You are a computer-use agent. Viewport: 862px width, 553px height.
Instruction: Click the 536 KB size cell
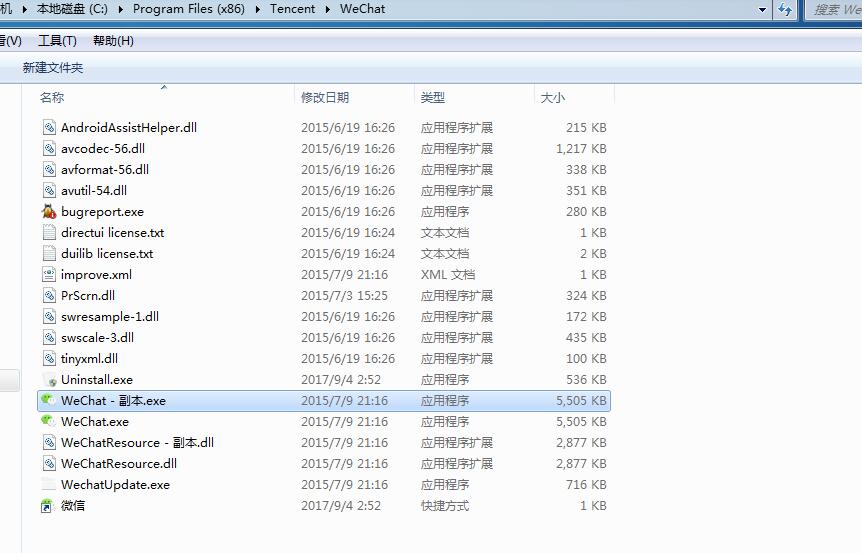pyautogui.click(x=586, y=379)
